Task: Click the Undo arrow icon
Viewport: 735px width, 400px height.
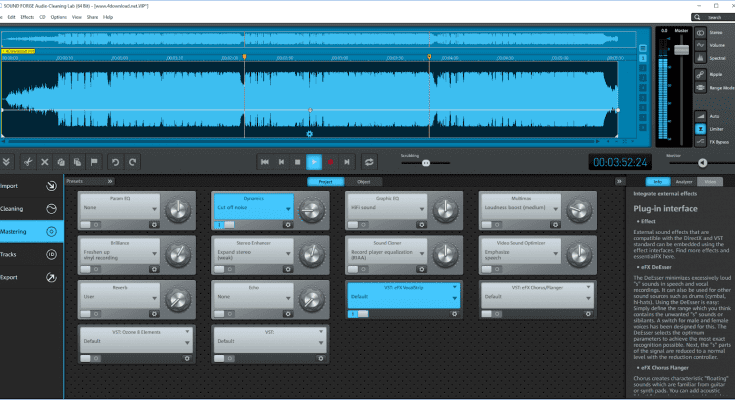Action: [116, 161]
